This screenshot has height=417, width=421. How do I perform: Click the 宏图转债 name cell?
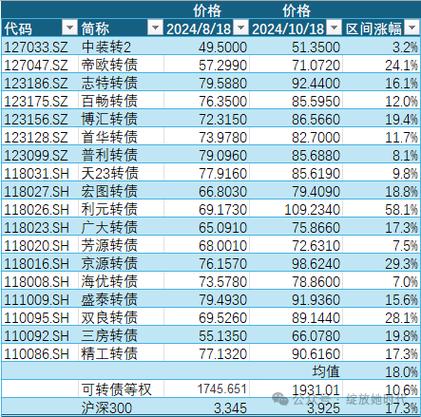(x=121, y=191)
